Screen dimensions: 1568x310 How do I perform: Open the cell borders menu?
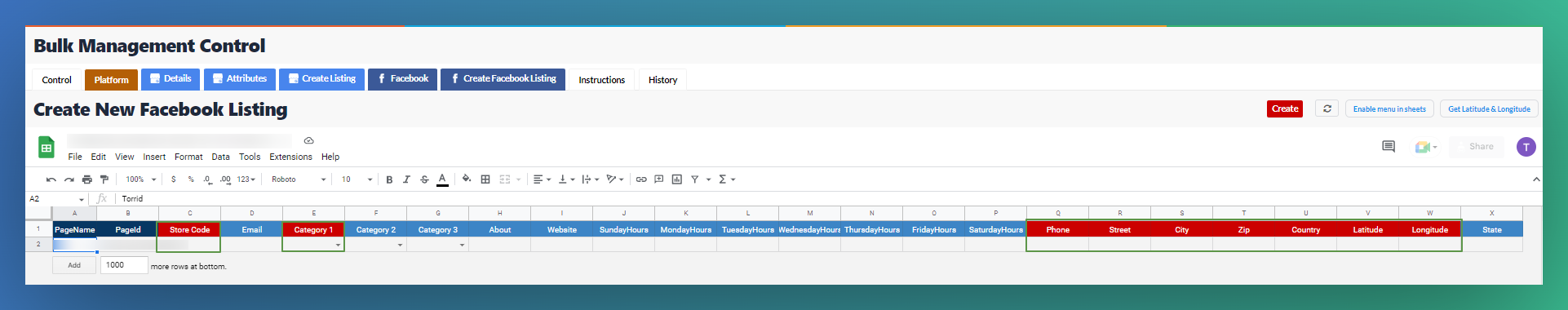coord(485,179)
